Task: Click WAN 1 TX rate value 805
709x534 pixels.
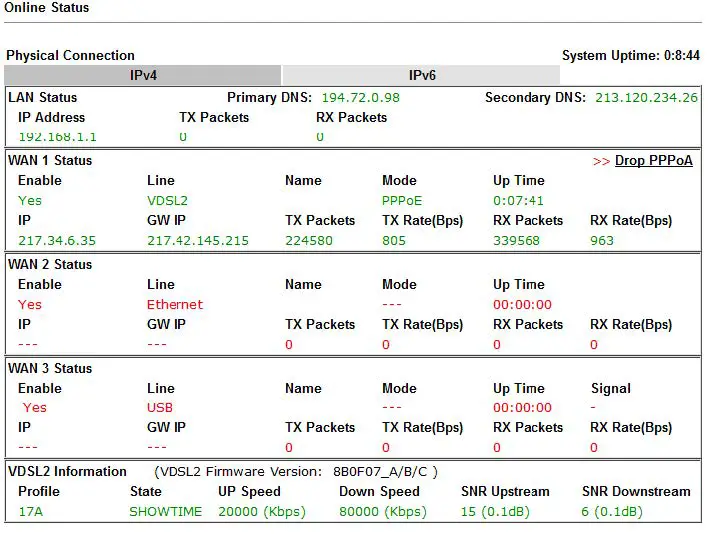Action: tap(394, 241)
